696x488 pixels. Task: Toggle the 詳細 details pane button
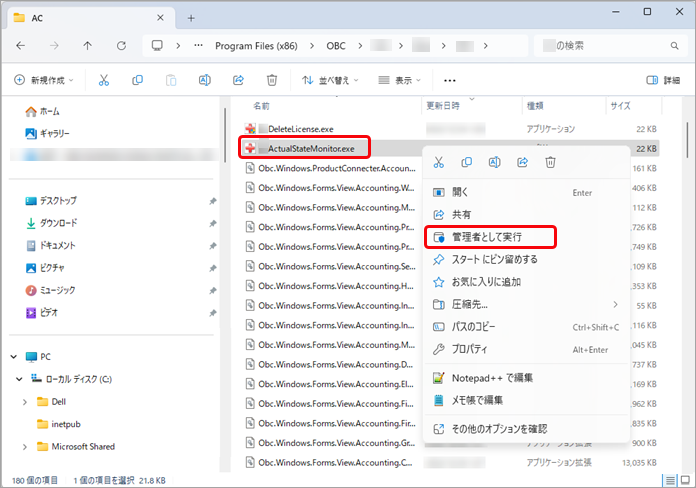[663, 80]
